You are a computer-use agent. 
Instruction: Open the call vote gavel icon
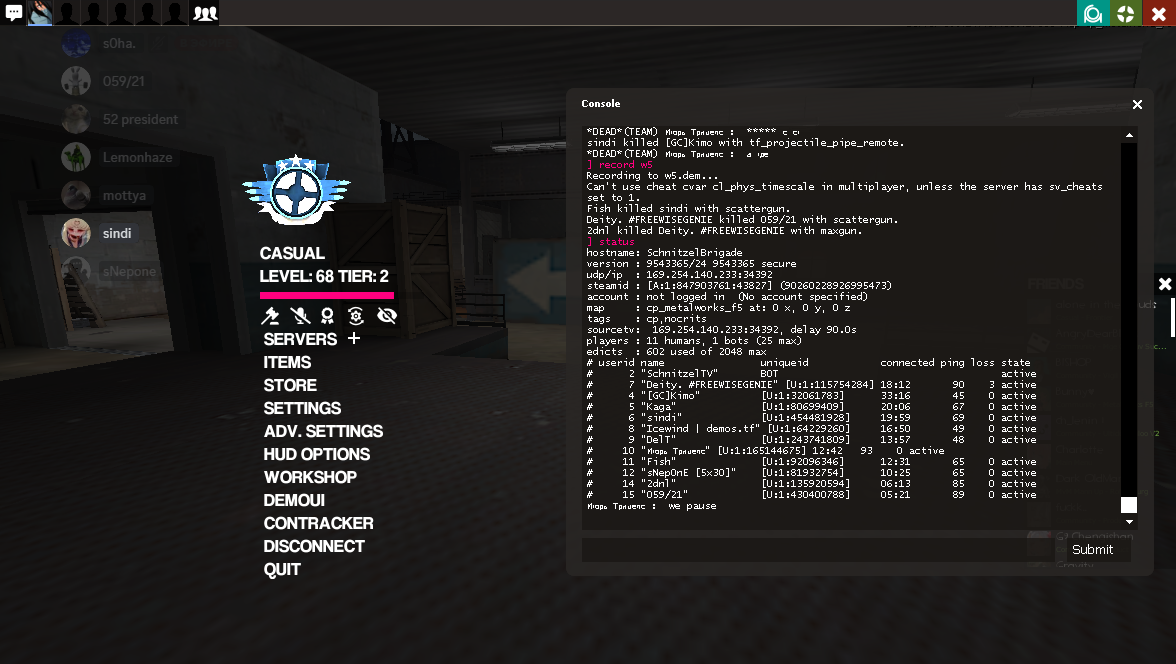pyautogui.click(x=270, y=316)
